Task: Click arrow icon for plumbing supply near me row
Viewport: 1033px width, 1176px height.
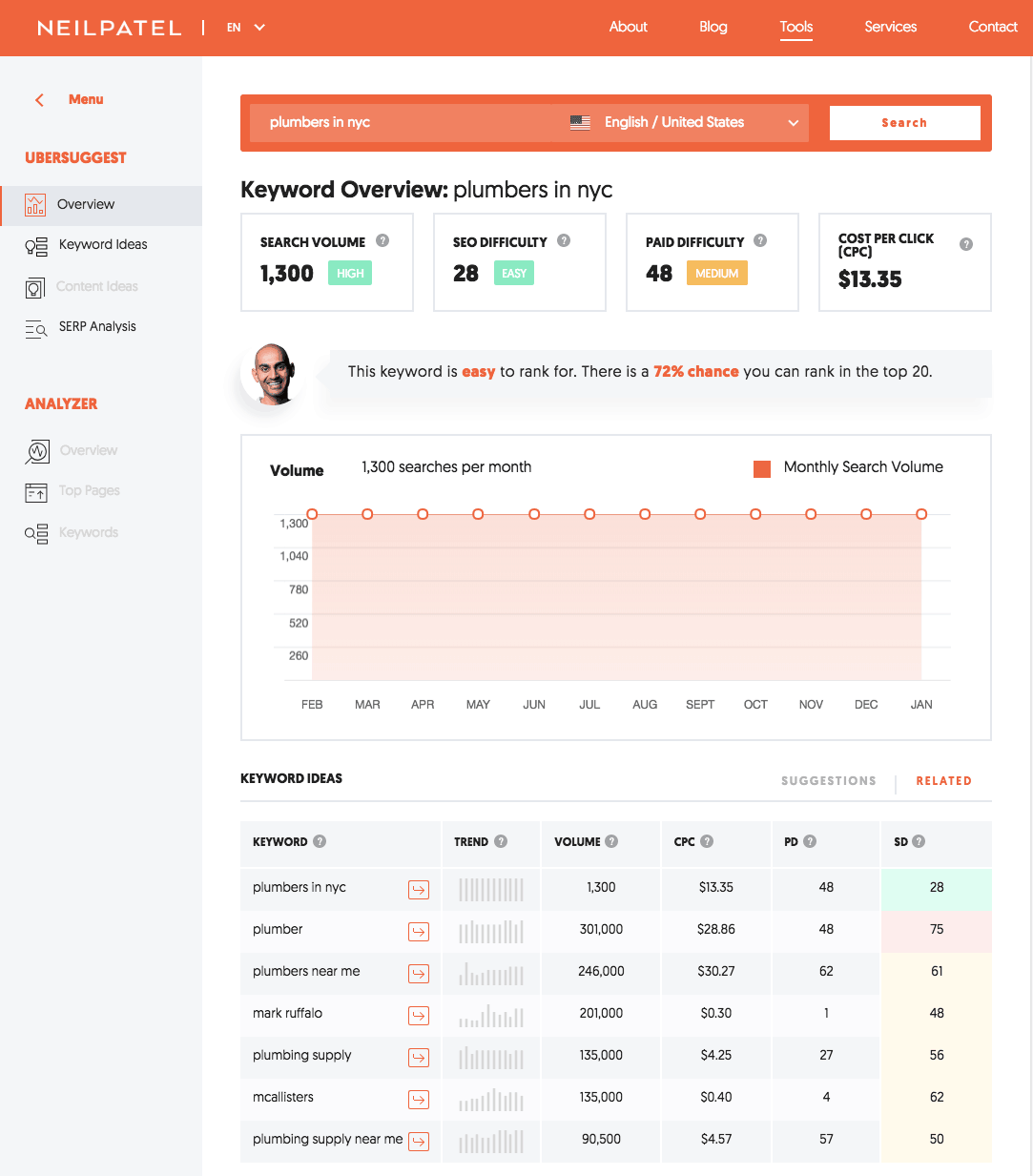Action: [x=419, y=1142]
